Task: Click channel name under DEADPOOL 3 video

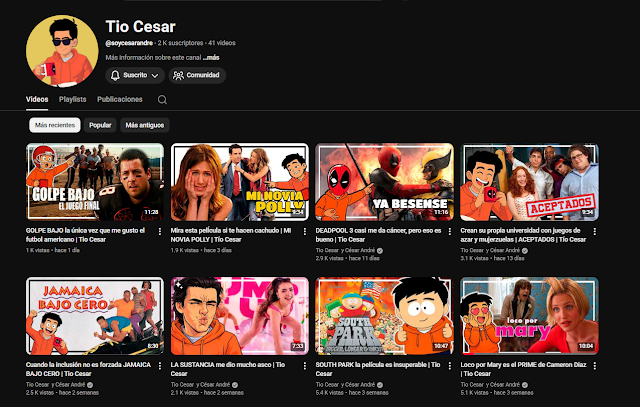Action: [x=345, y=251]
